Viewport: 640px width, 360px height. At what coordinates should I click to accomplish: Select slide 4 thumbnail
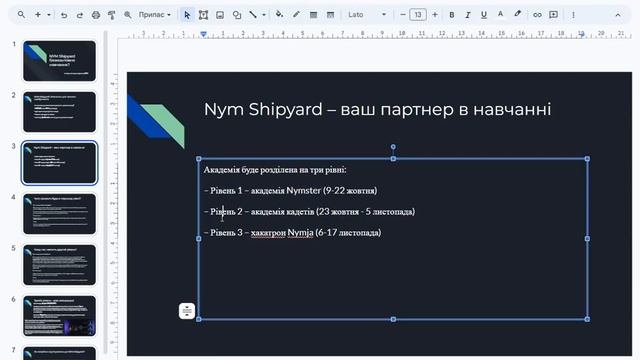(x=60, y=214)
